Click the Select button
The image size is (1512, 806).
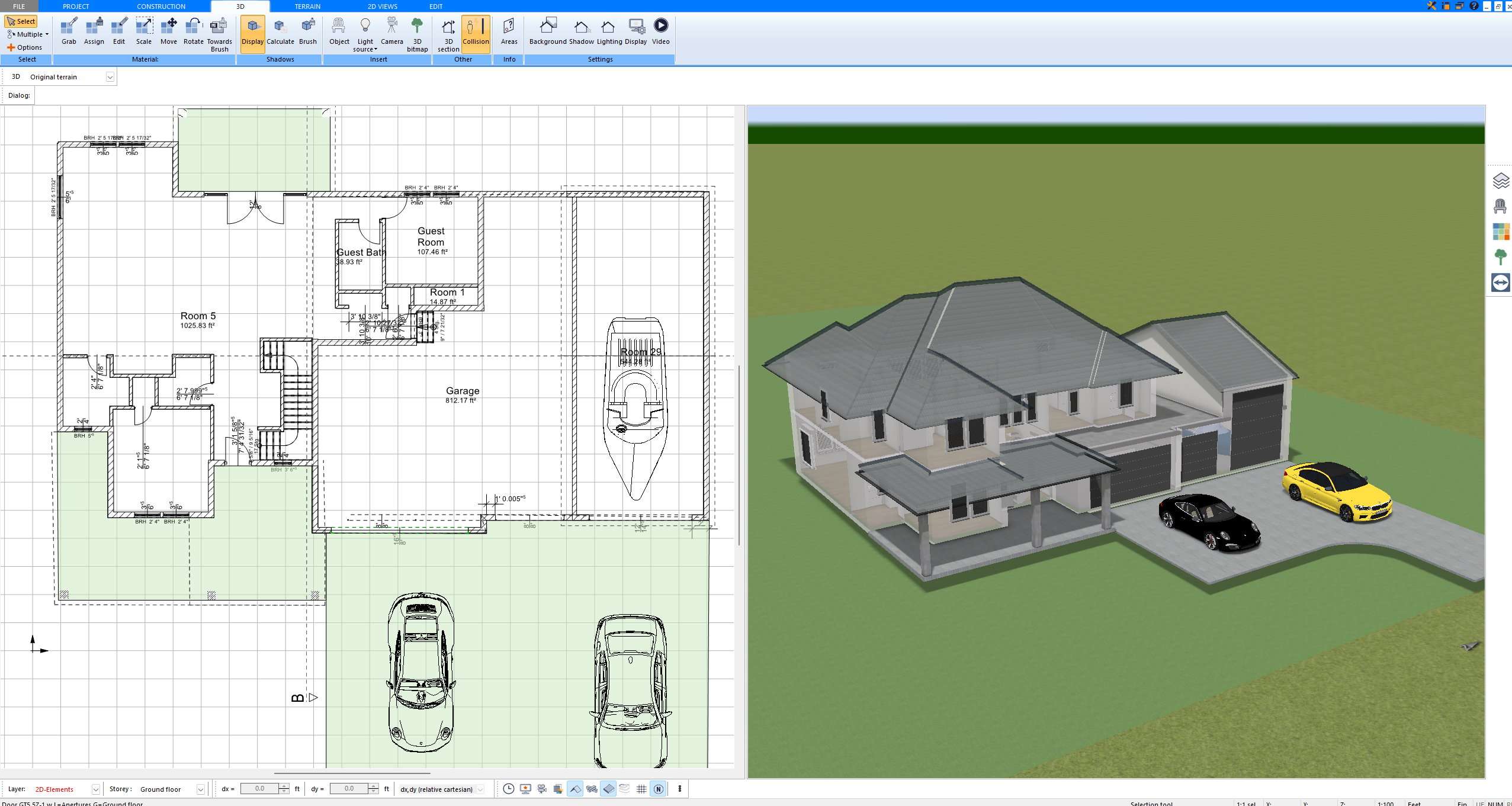tap(21, 21)
